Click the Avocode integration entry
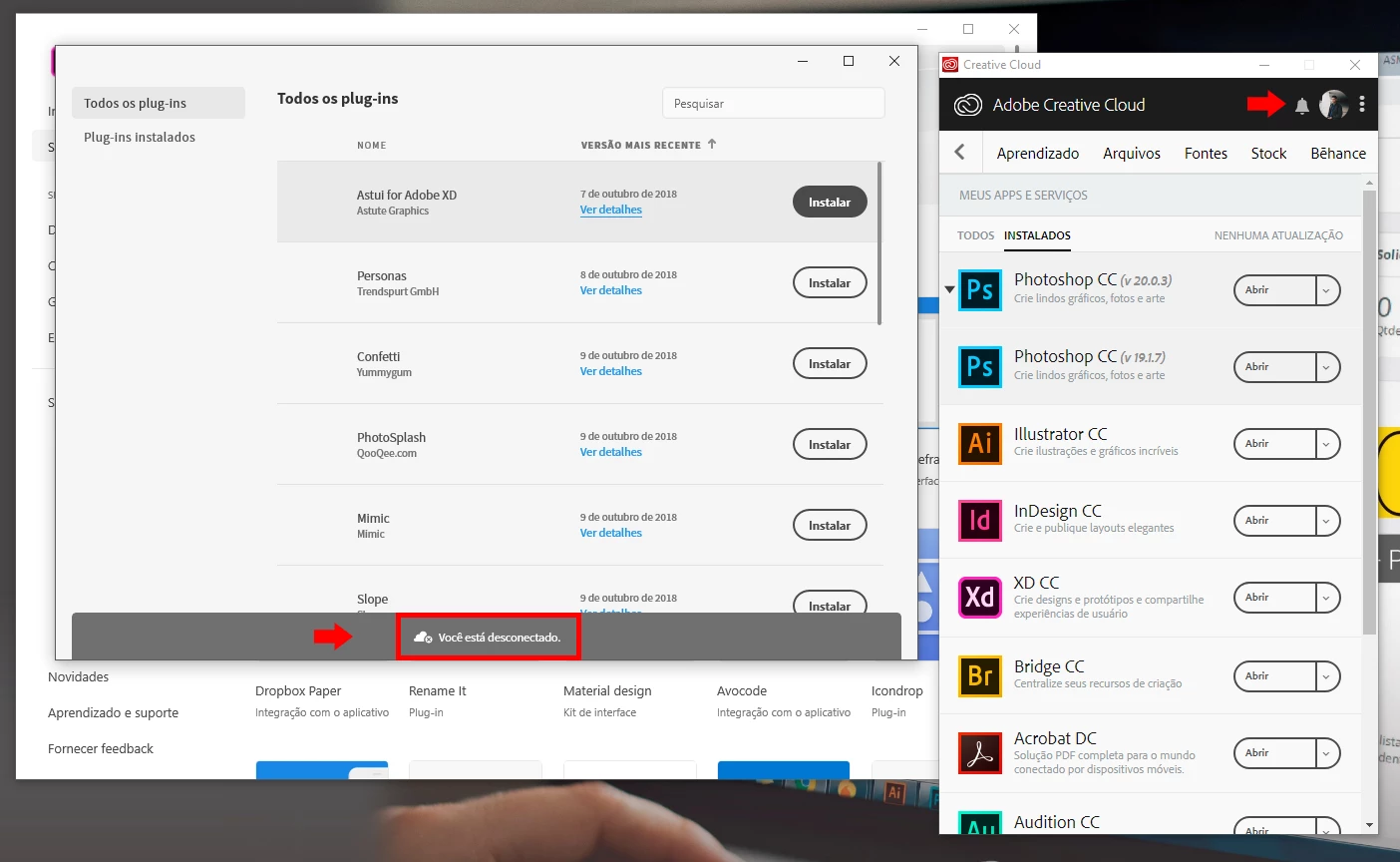This screenshot has height=862, width=1400. [784, 700]
